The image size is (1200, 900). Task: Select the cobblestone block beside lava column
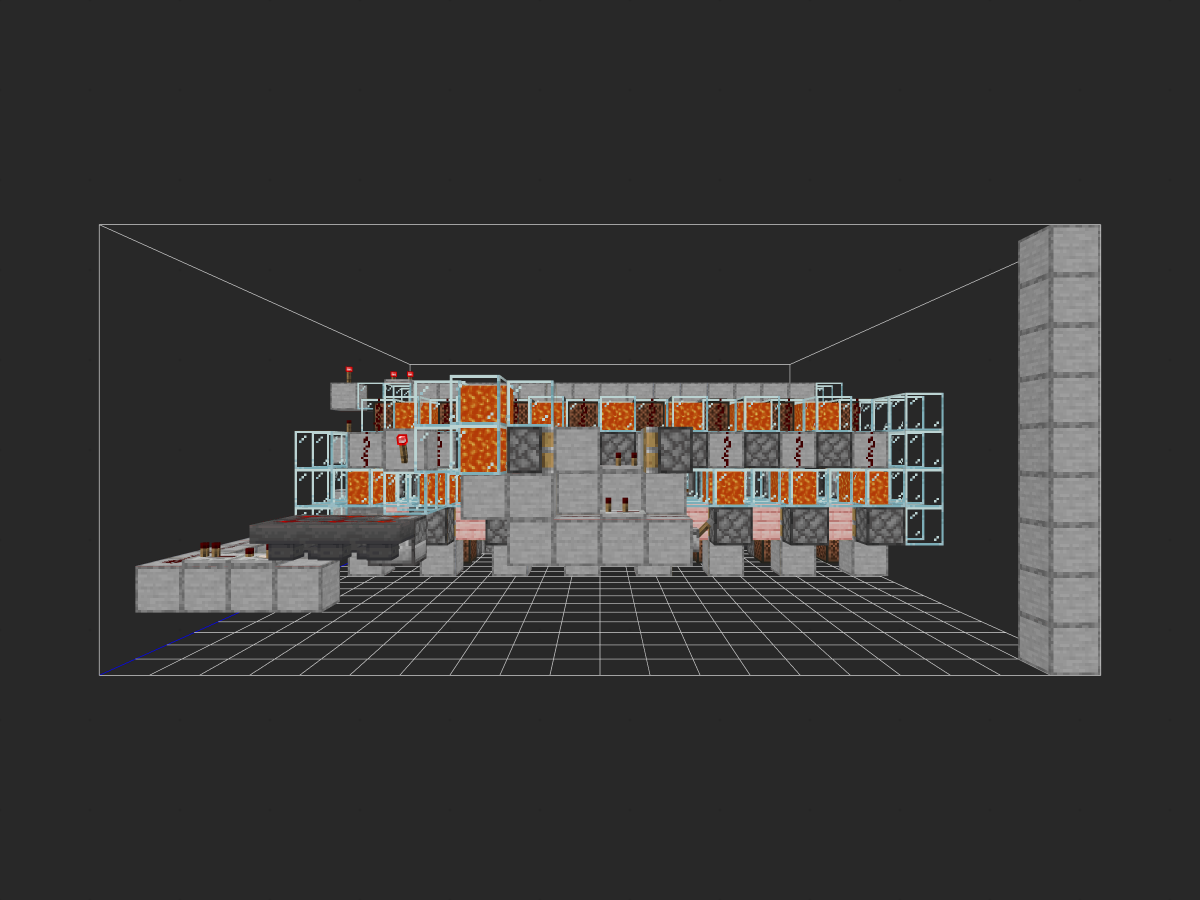tap(525, 449)
